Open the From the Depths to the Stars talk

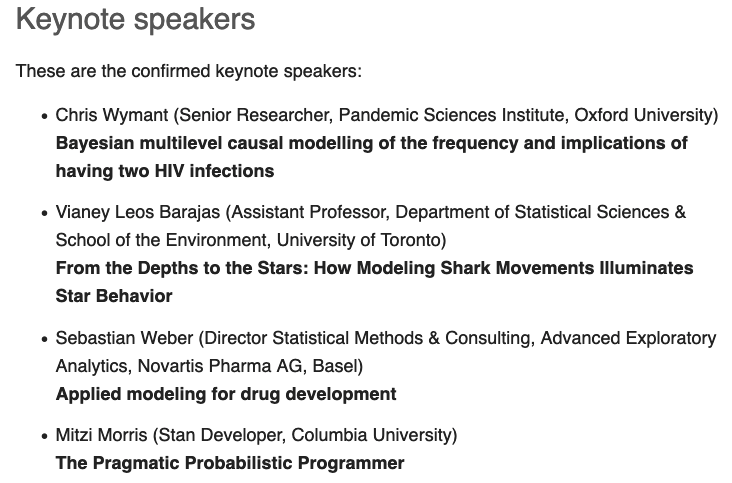pos(374,268)
